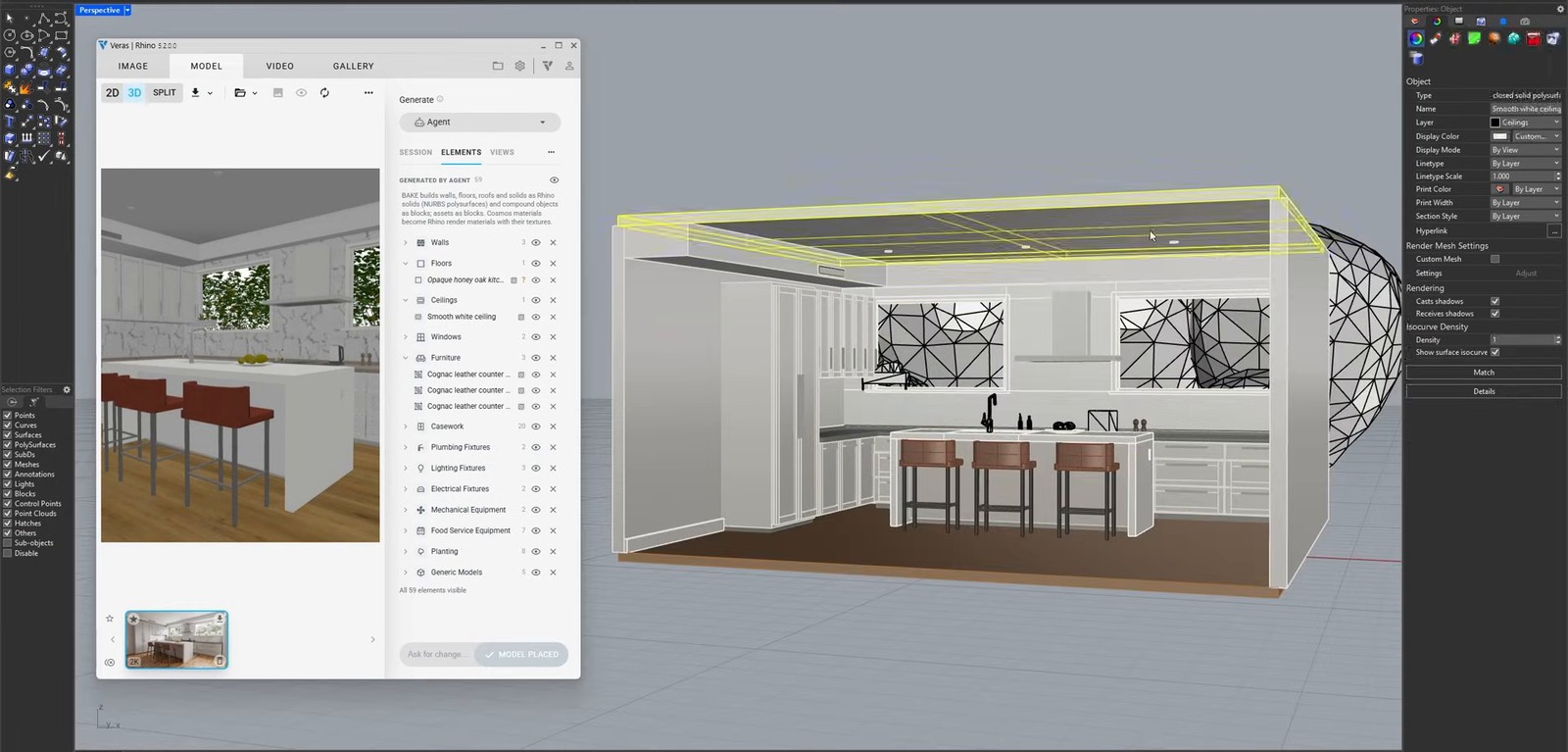Open the Veras account profile icon
1568x752 pixels.
(x=569, y=66)
